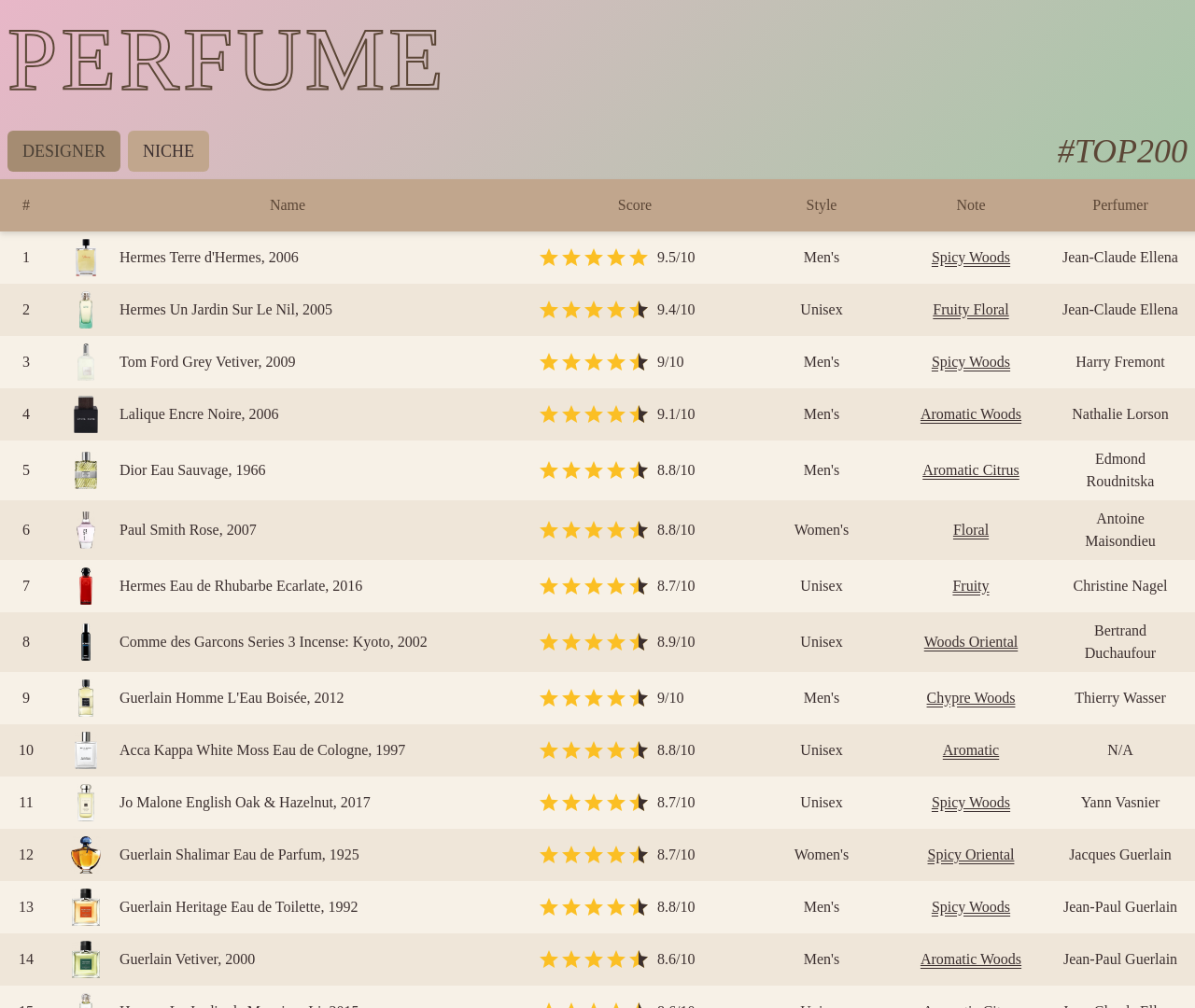Click the Guerlain Heritage bottle image

pos(86,907)
